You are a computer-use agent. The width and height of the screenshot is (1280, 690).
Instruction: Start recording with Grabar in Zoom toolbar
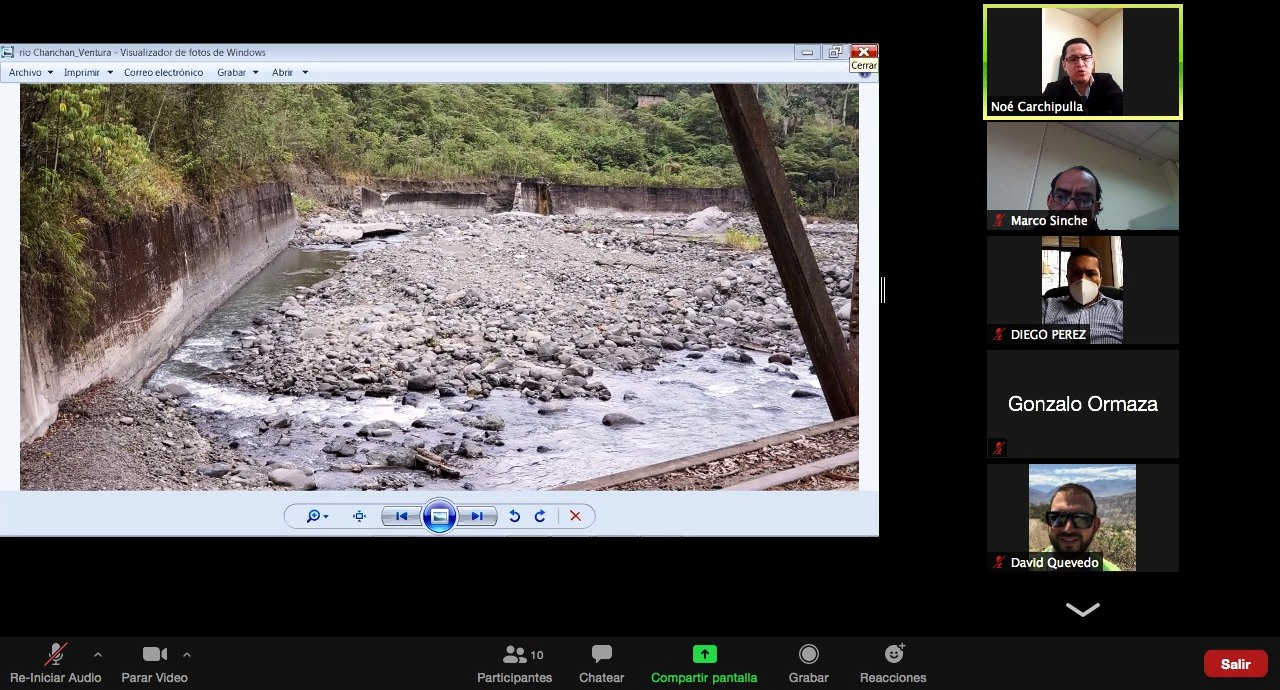pos(808,663)
